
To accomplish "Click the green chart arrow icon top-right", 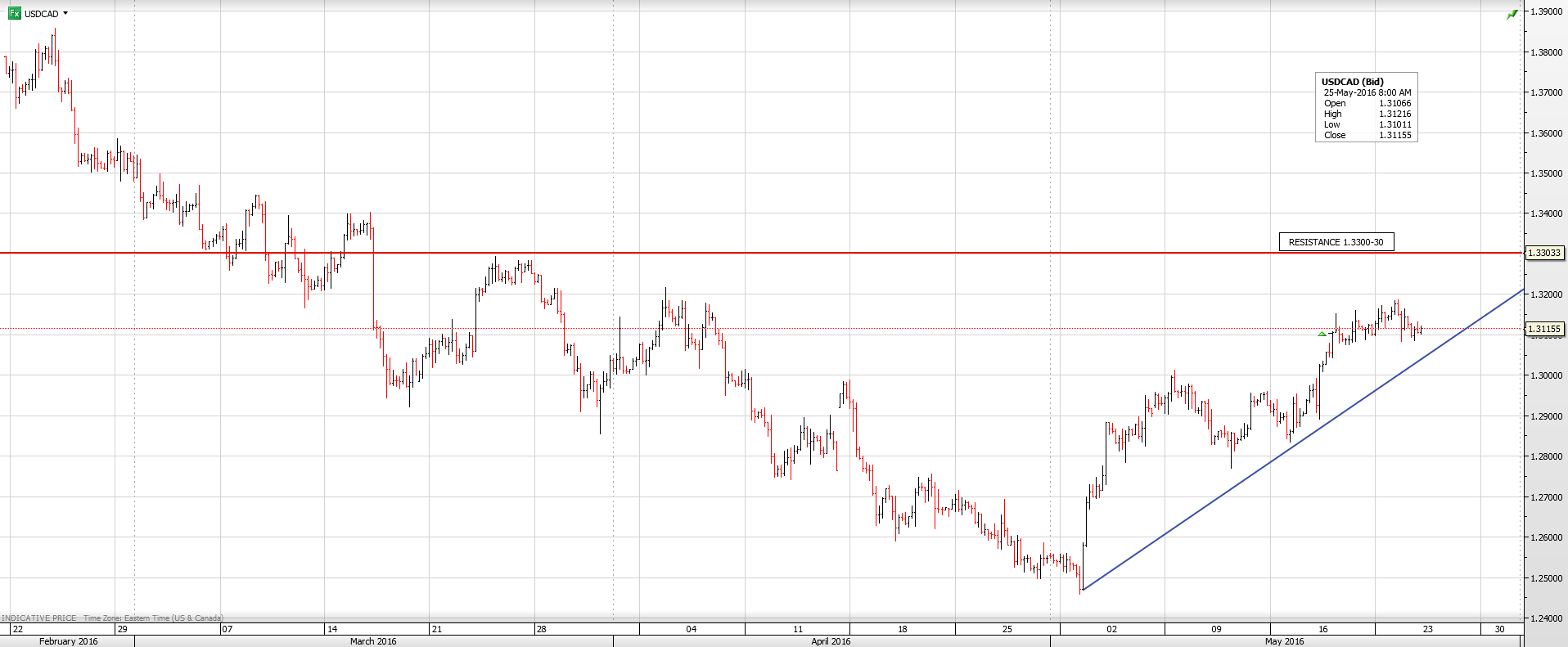I will click(1512, 15).
